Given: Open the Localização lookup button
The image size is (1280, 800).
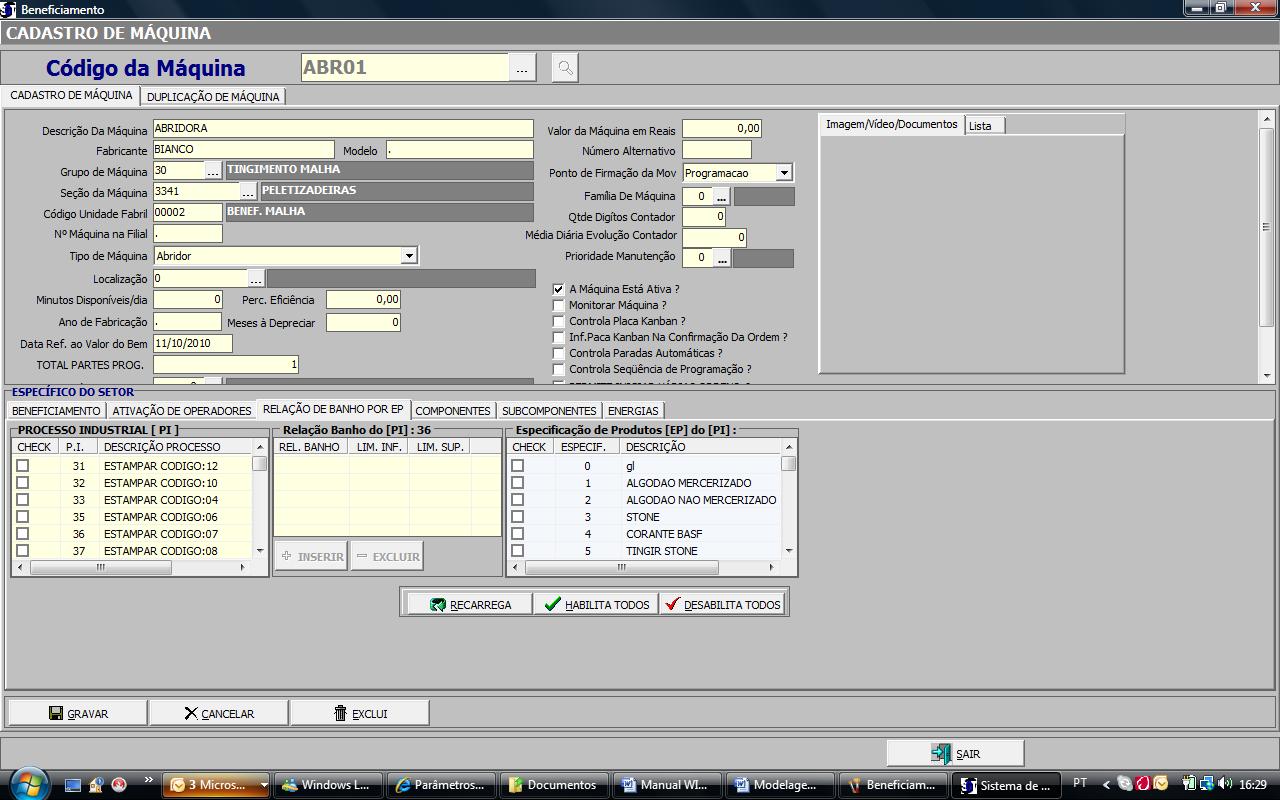Looking at the screenshot, I should pyautogui.click(x=256, y=279).
